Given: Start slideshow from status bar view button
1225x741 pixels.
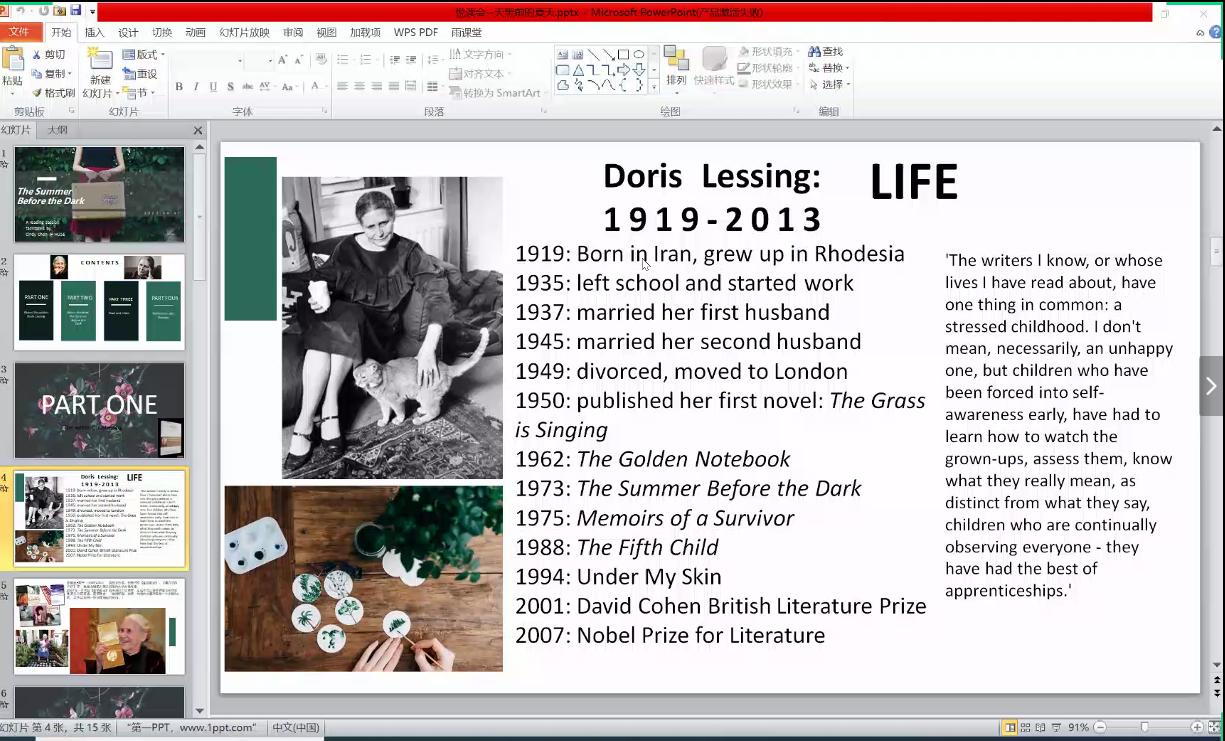Looking at the screenshot, I should point(1057,727).
